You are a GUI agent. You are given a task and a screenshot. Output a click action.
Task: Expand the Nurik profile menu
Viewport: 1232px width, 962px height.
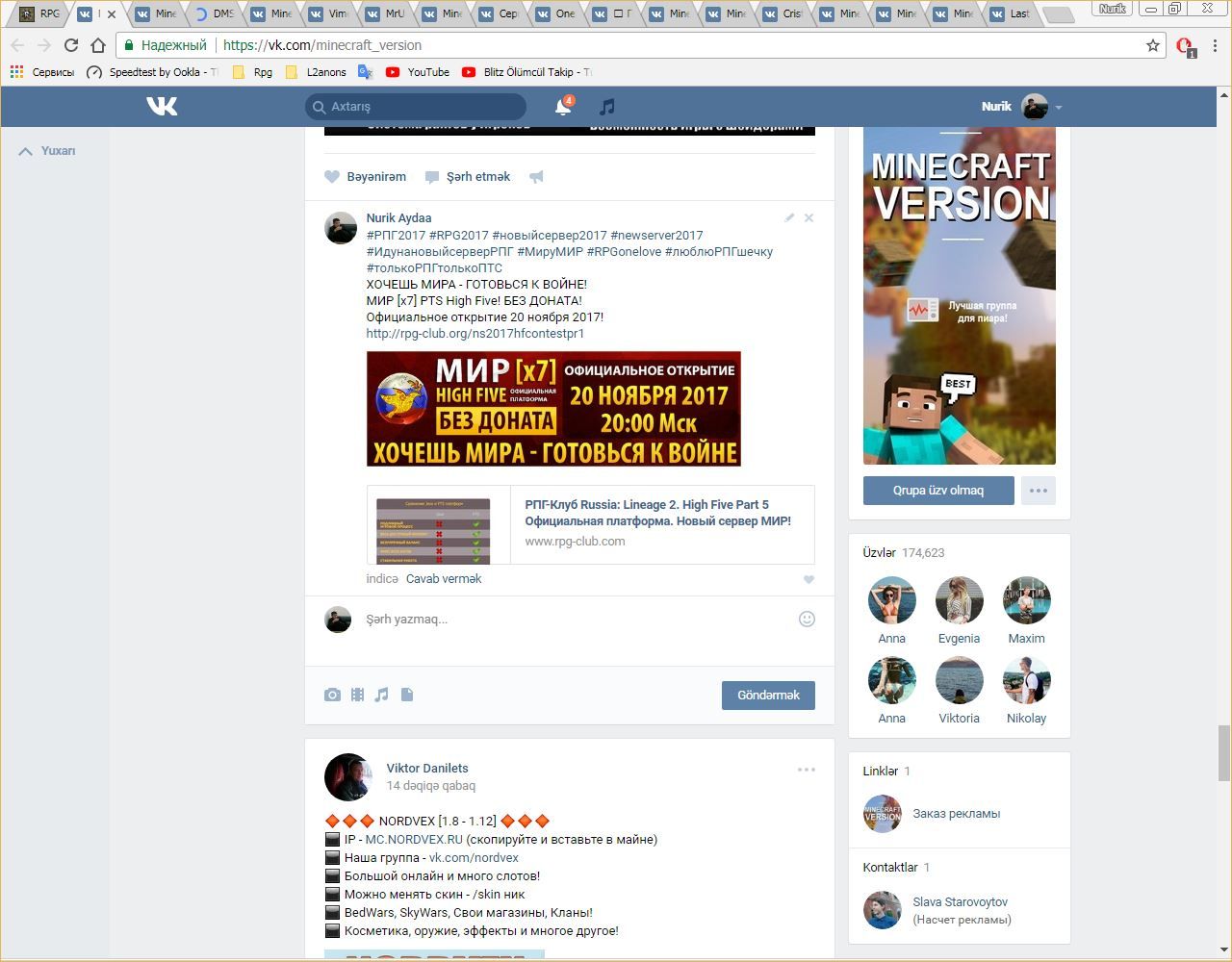click(x=1021, y=107)
